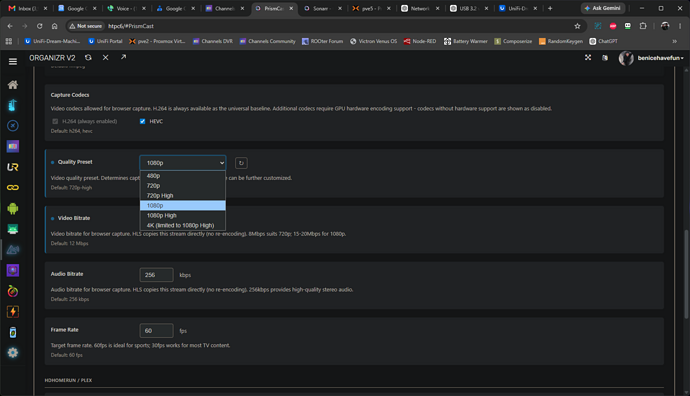Switch to the Voice browser tab
The width and height of the screenshot is (690, 396).
tap(126, 8)
